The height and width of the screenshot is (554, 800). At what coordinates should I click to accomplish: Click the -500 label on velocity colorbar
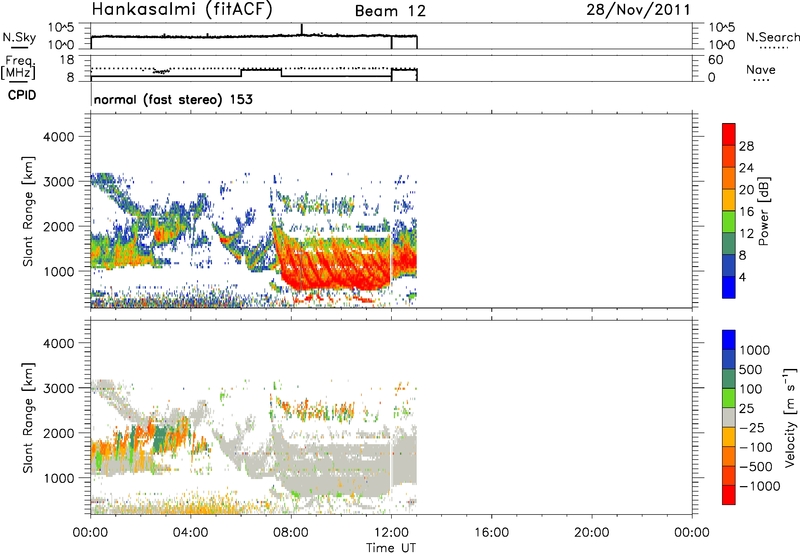point(755,467)
